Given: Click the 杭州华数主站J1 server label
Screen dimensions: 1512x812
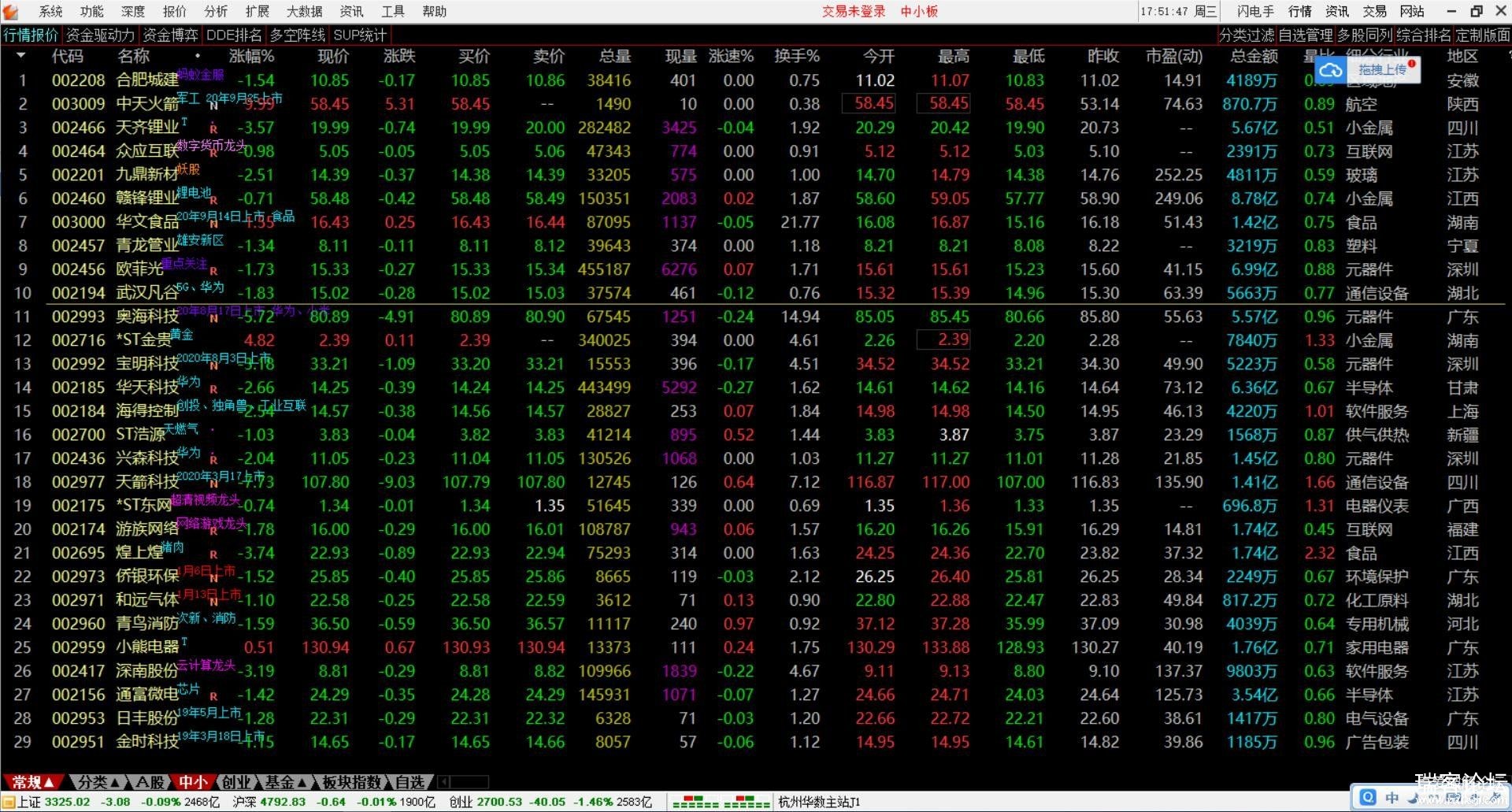Looking at the screenshot, I should 819,803.
